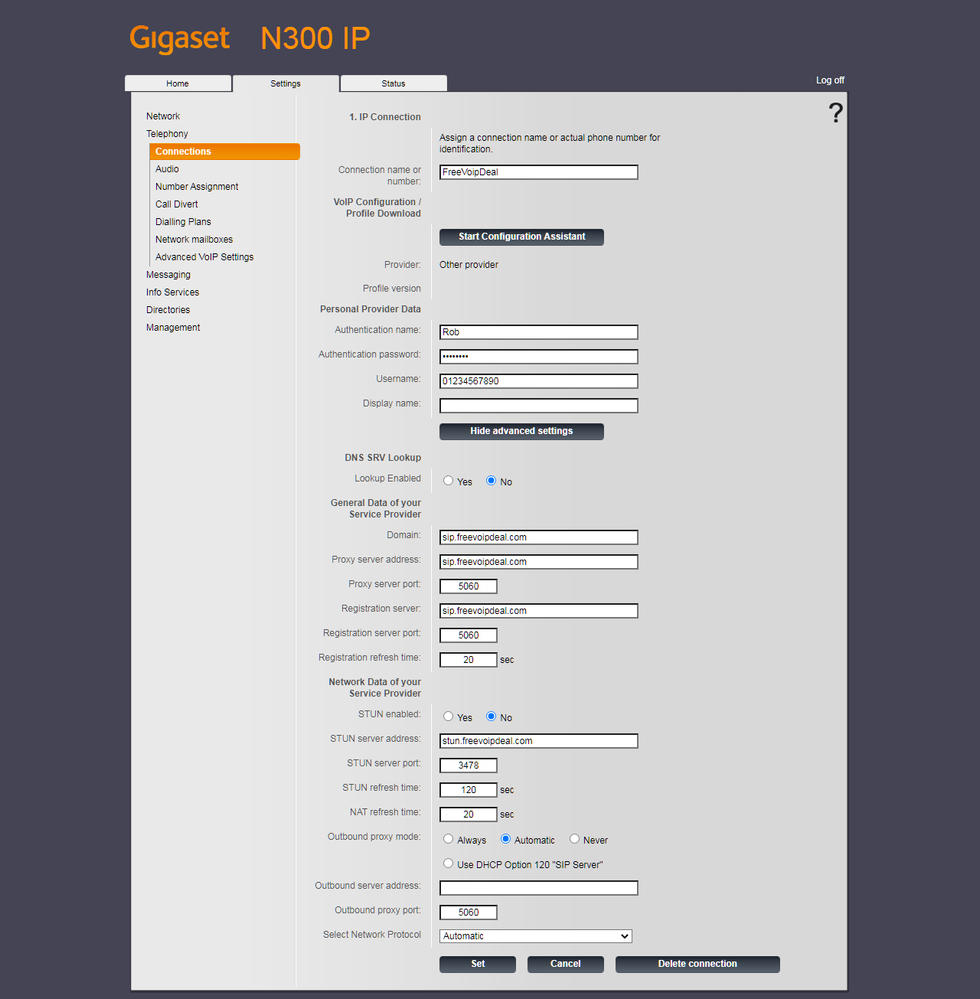The width and height of the screenshot is (980, 999).
Task: Open the Status tab
Action: tap(393, 84)
